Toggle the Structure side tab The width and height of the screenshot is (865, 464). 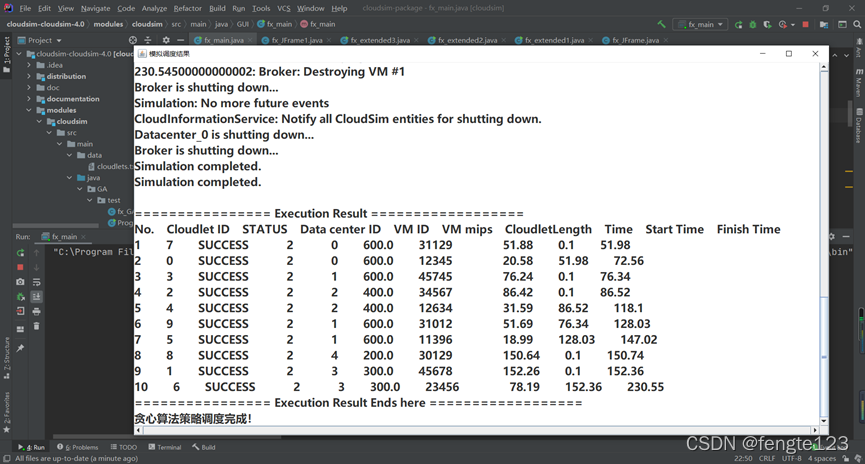click(x=7, y=358)
